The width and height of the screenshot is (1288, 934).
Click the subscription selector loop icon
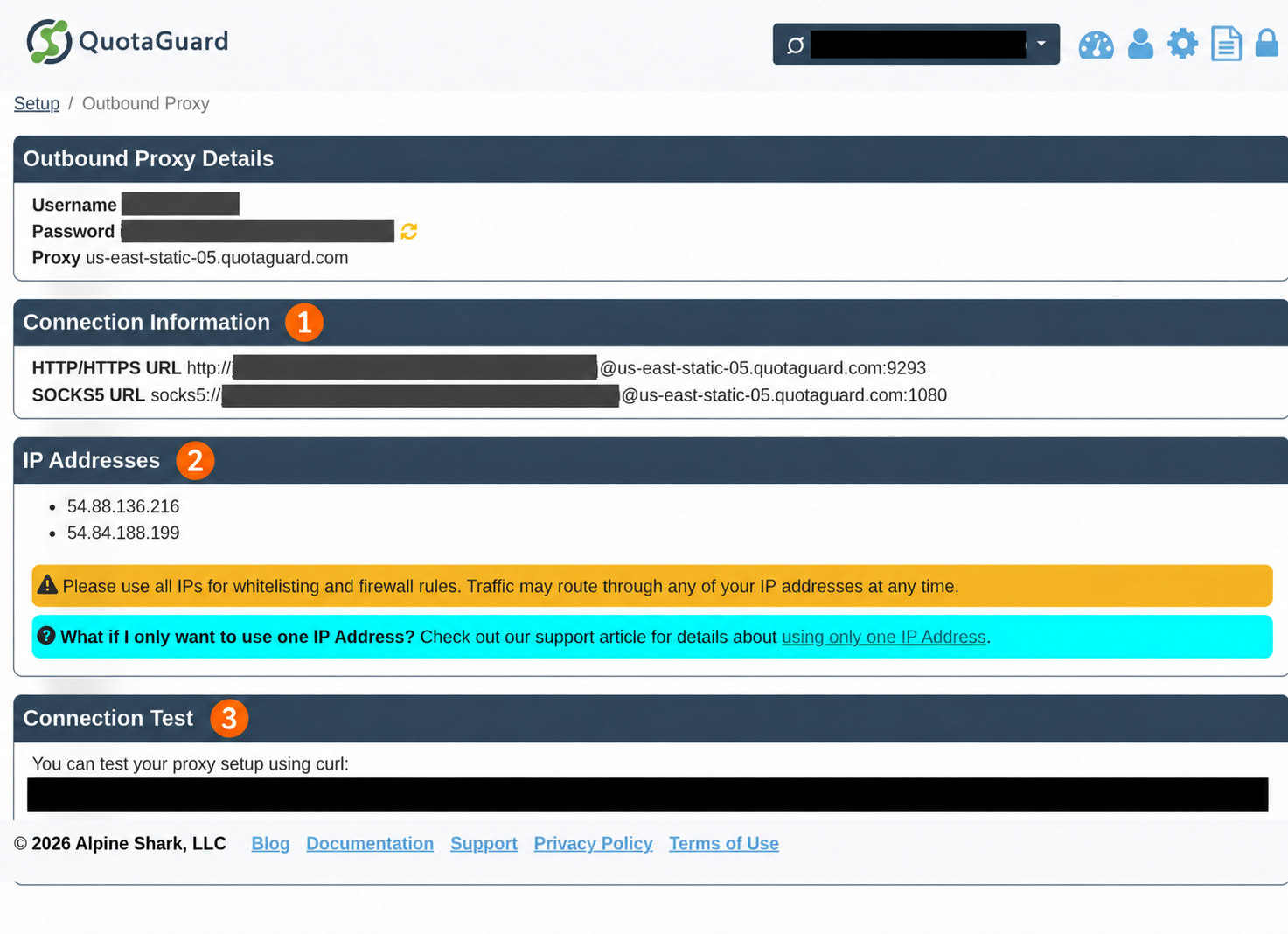pyautogui.click(x=795, y=45)
